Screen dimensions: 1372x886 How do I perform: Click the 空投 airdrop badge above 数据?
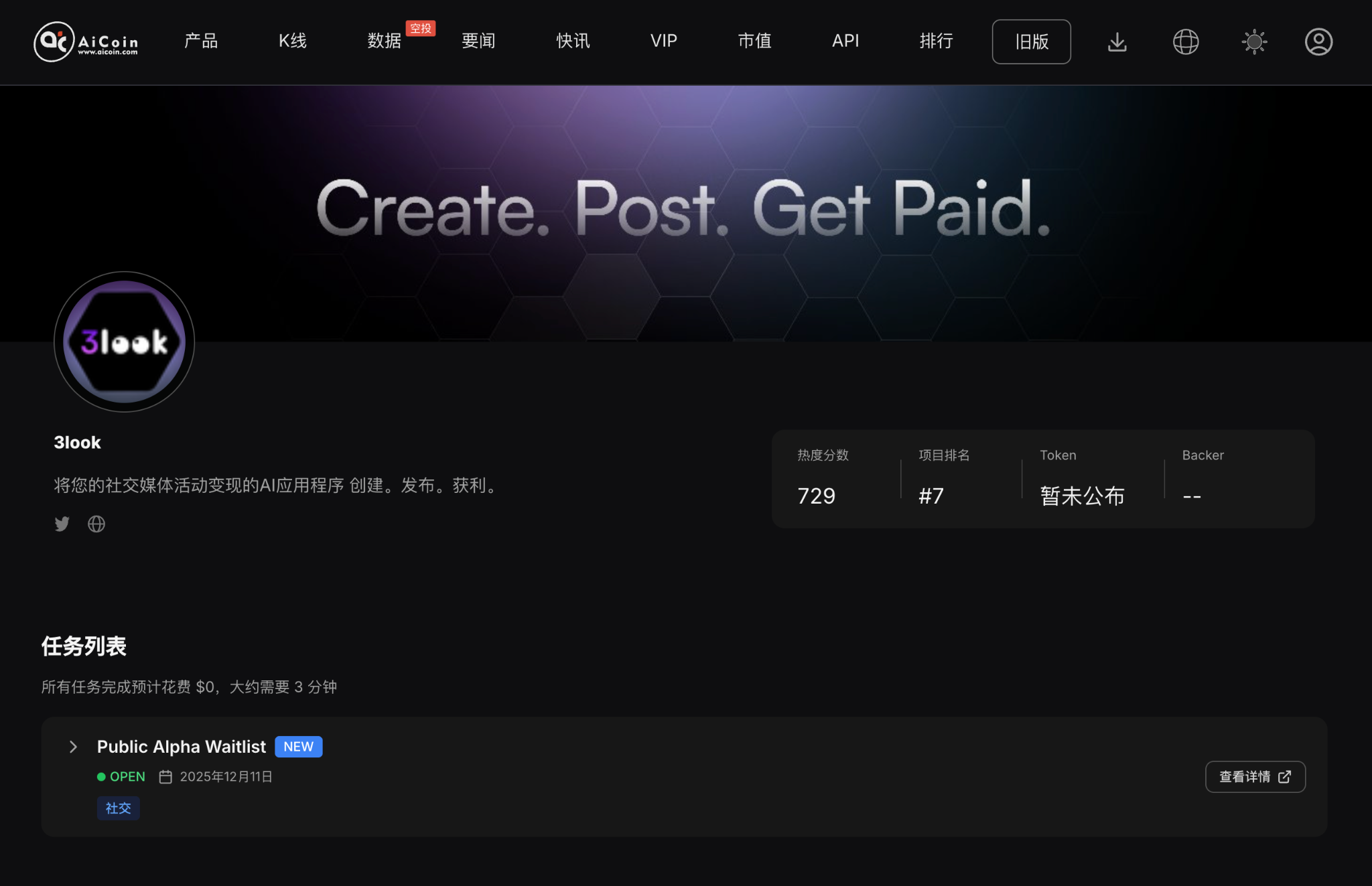[421, 29]
